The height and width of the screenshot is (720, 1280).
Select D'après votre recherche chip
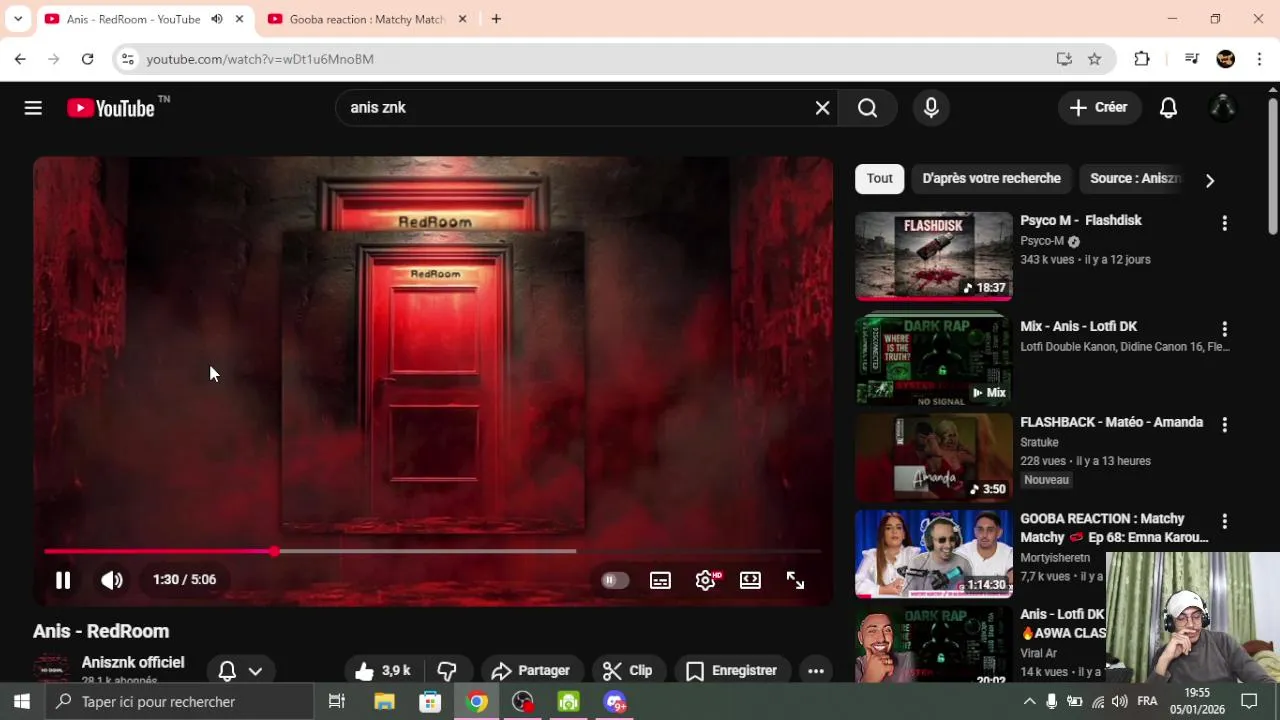pyautogui.click(x=991, y=179)
